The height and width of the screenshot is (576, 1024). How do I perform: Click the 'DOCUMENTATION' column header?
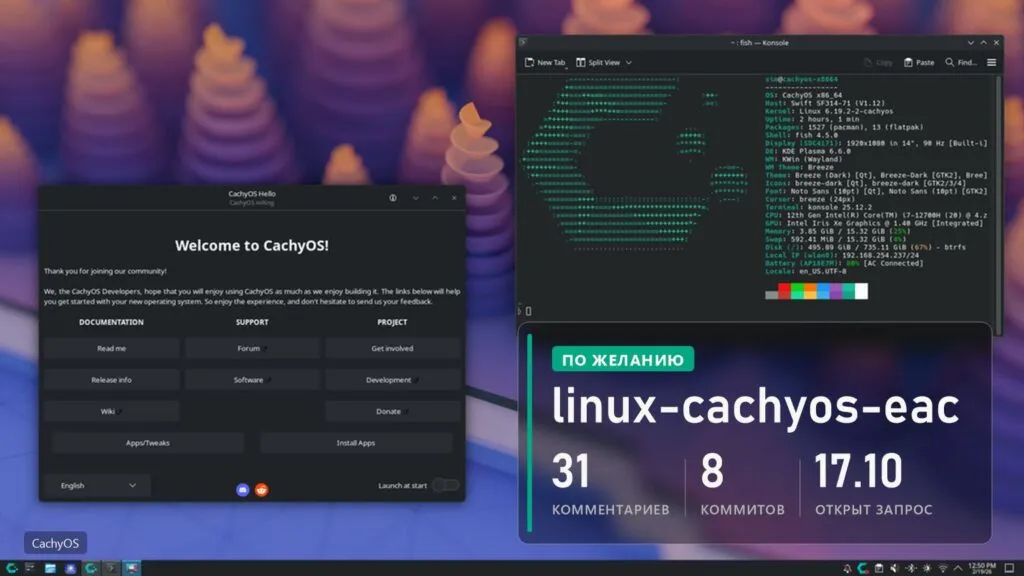coord(112,323)
